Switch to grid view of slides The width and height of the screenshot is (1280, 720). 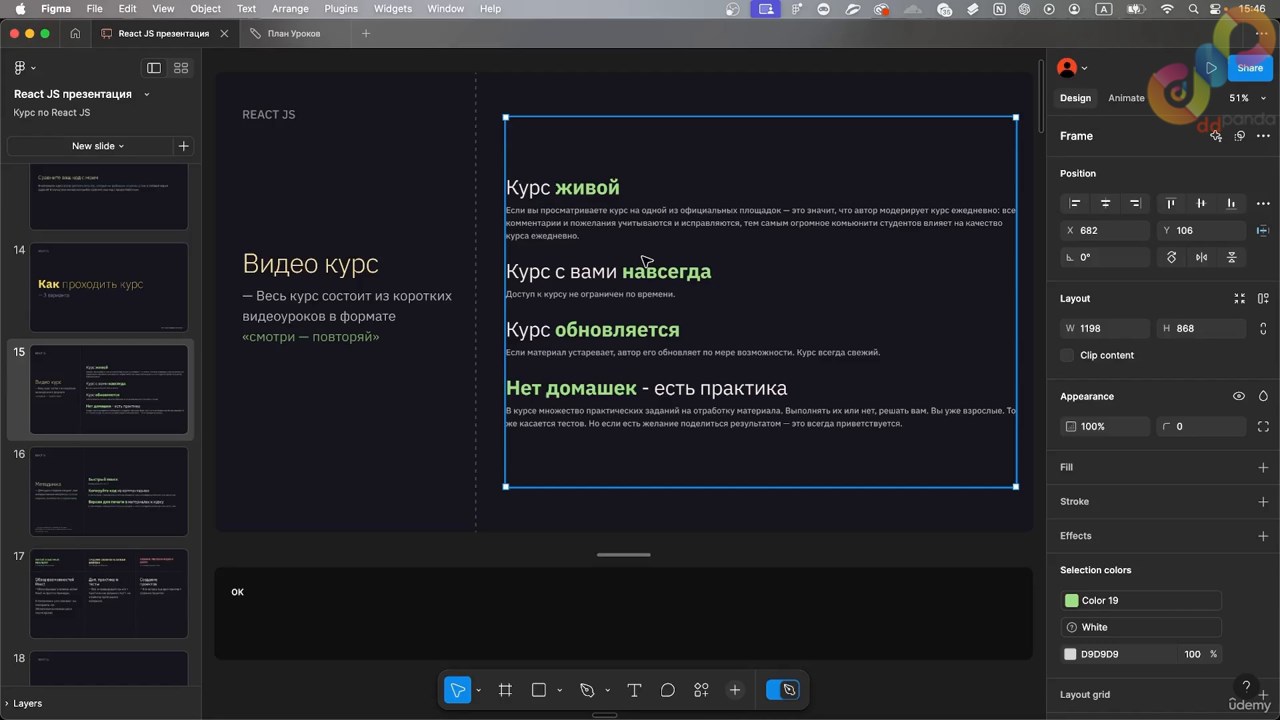tap(181, 68)
